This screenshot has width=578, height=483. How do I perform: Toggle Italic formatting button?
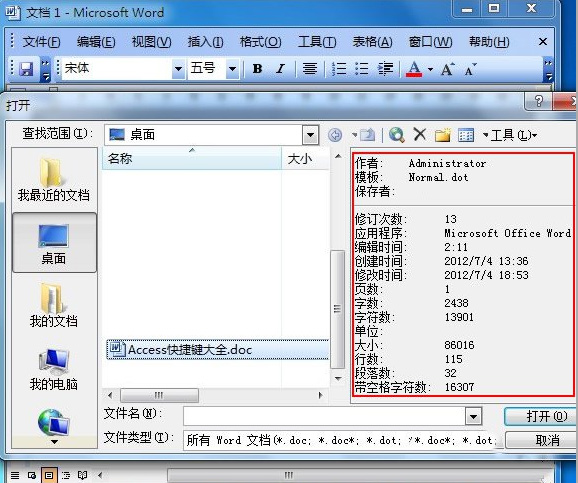[x=280, y=69]
